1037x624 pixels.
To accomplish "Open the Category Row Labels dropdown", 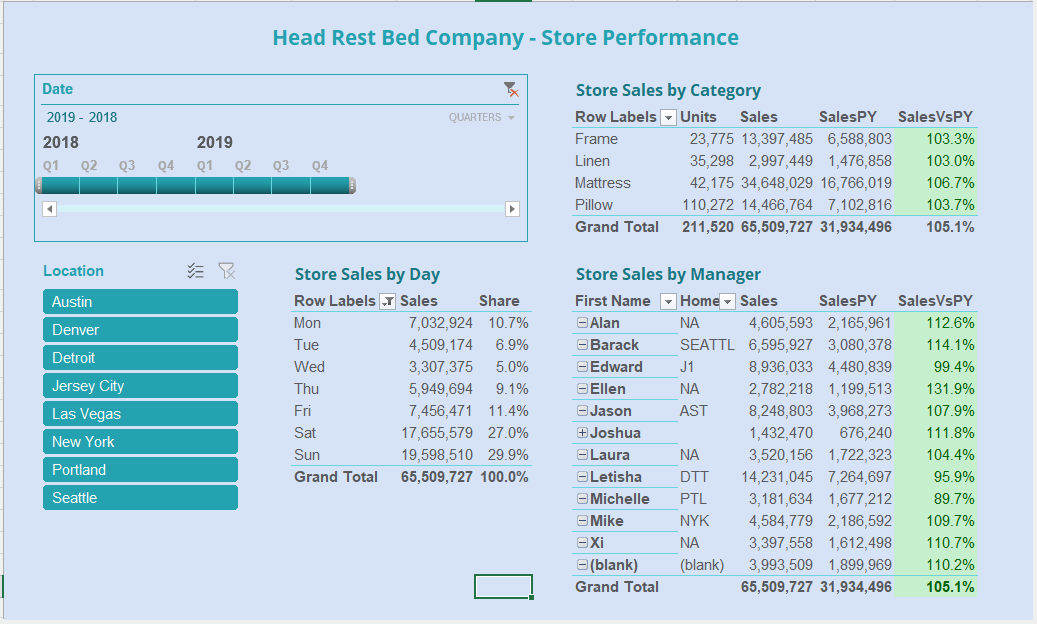I will coord(668,117).
